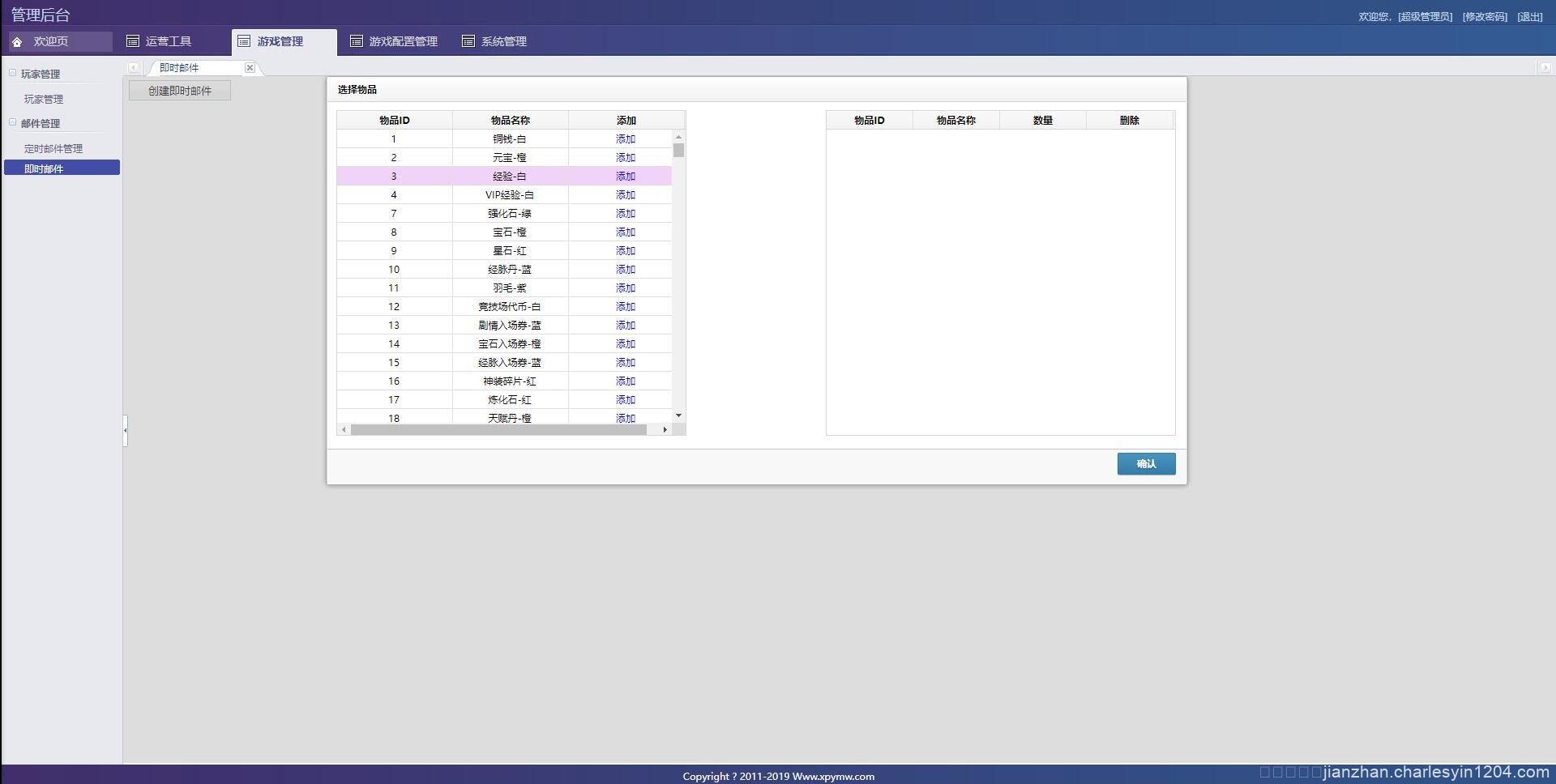Click the 管理后台 title
Screen dimensions: 1556x784
(41, 15)
